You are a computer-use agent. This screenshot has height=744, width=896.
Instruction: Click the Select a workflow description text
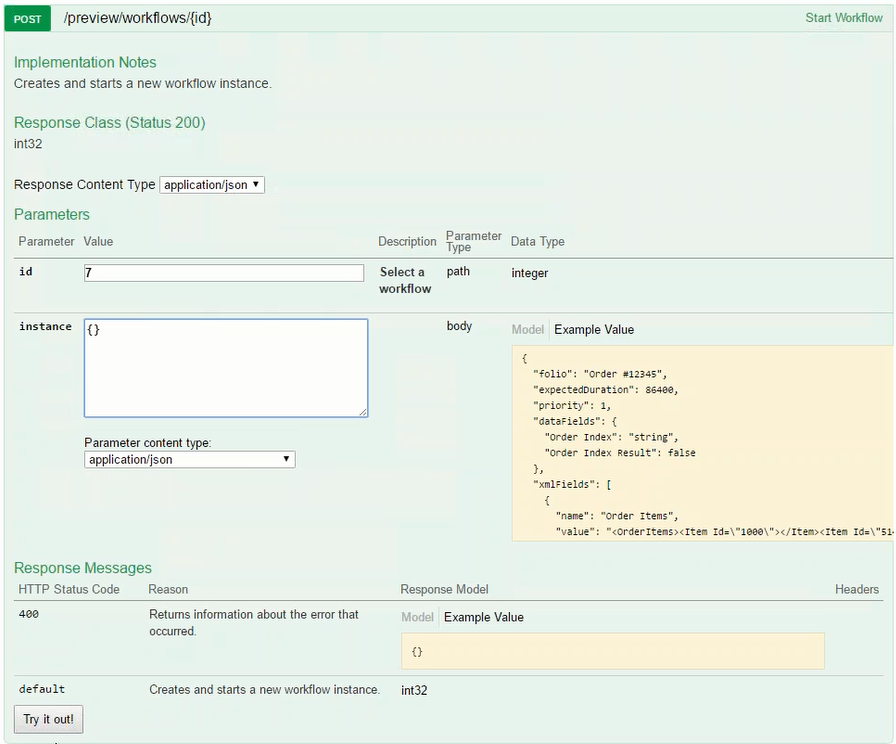pos(404,280)
